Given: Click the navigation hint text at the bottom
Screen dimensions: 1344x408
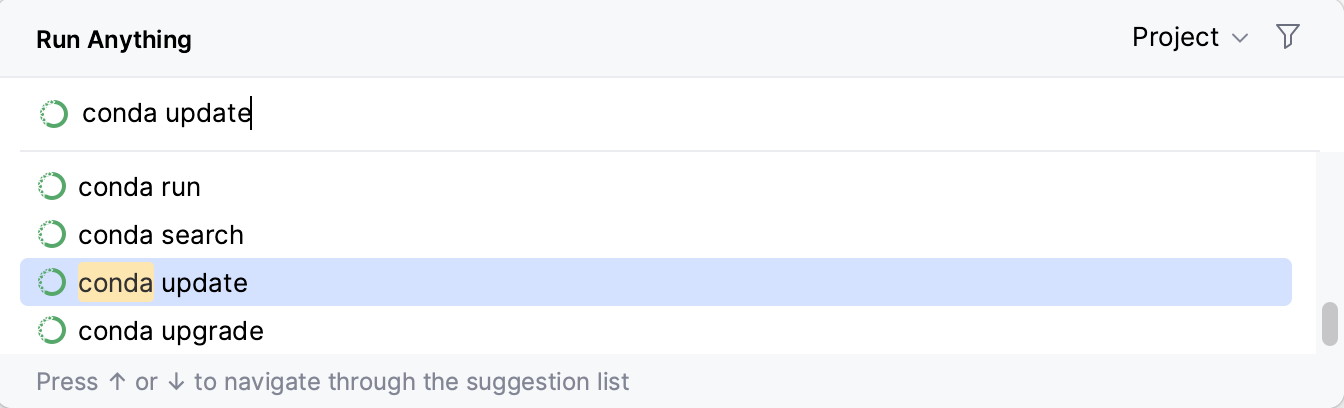Looking at the screenshot, I should 333,382.
